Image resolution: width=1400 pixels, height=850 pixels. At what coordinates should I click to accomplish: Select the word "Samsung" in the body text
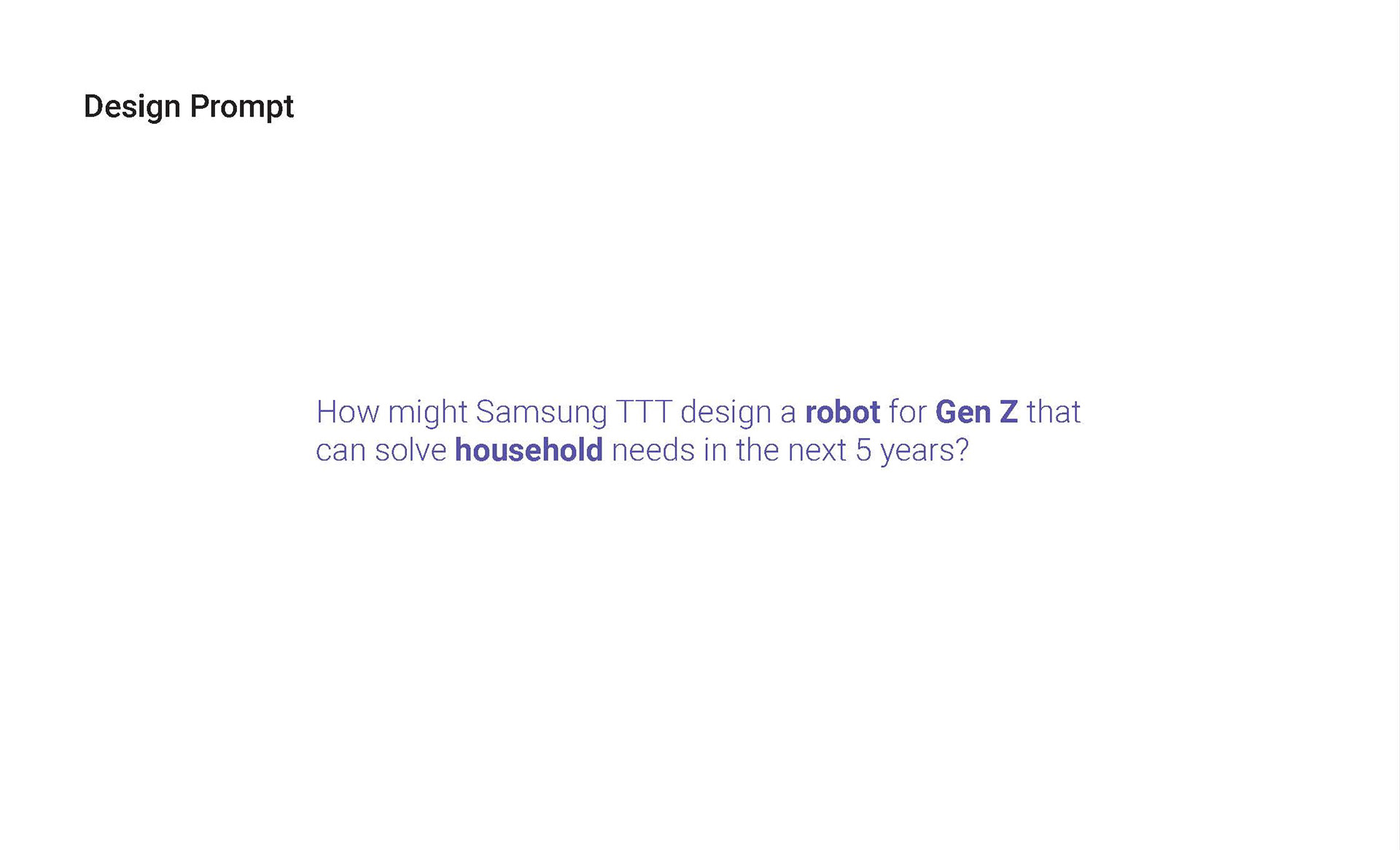pos(541,413)
